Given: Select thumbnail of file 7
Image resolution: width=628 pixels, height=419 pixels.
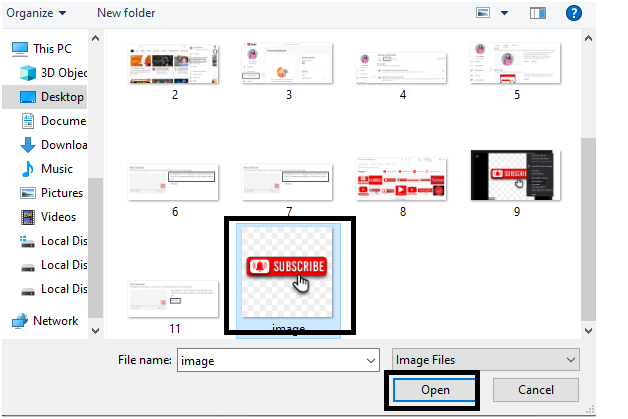Looking at the screenshot, I should [287, 182].
